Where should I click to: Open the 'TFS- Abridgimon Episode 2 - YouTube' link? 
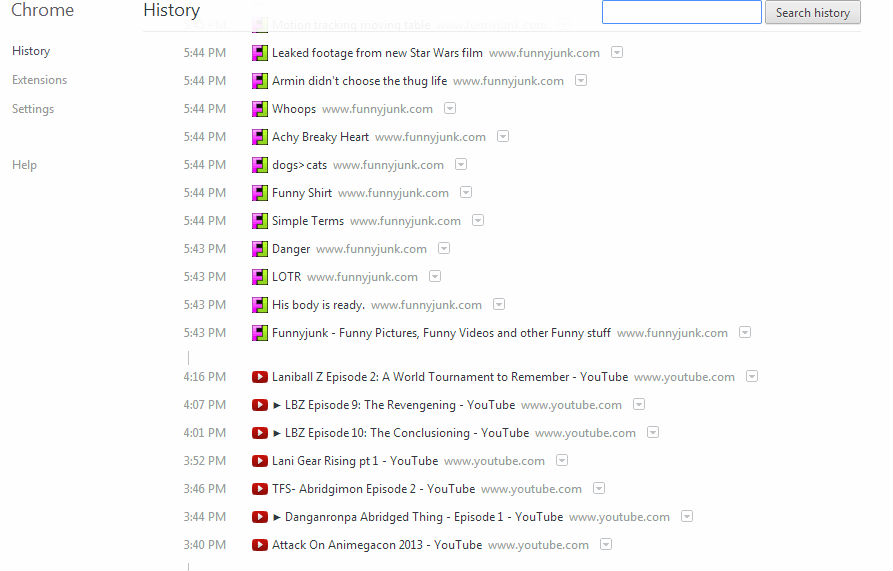coord(374,489)
